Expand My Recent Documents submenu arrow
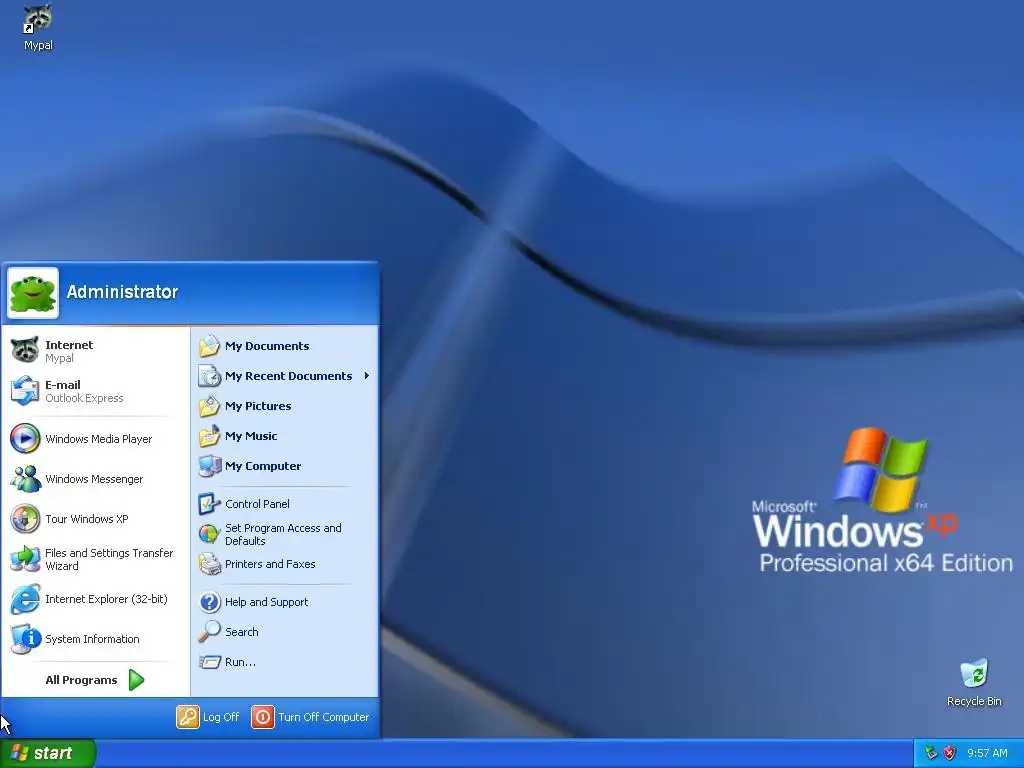This screenshot has width=1024, height=768. click(x=367, y=376)
